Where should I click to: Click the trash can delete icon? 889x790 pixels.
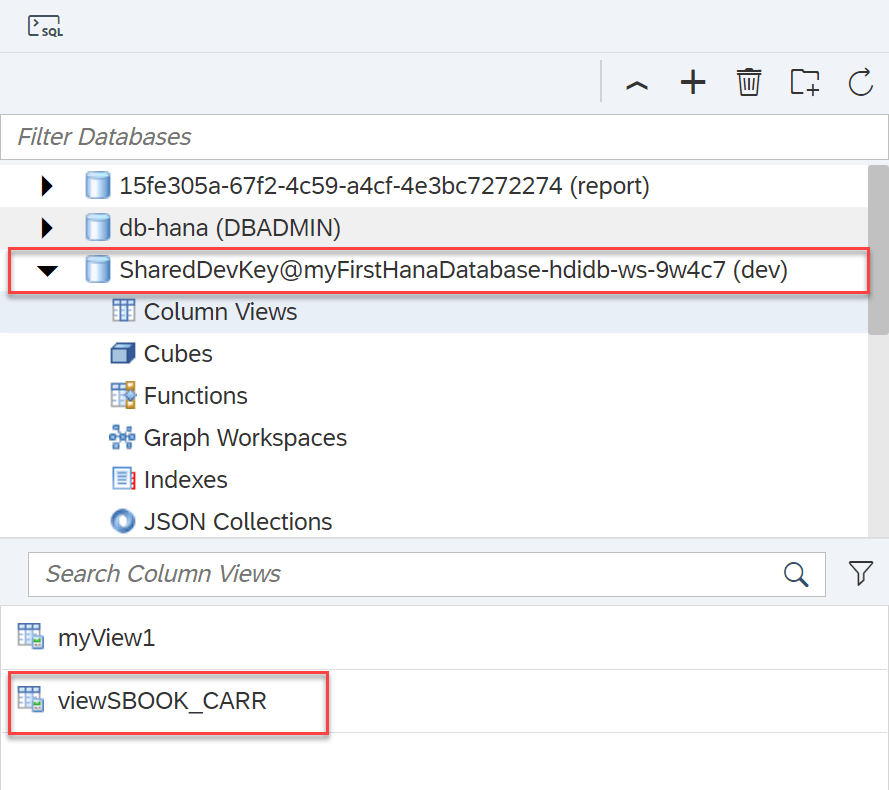pos(749,83)
